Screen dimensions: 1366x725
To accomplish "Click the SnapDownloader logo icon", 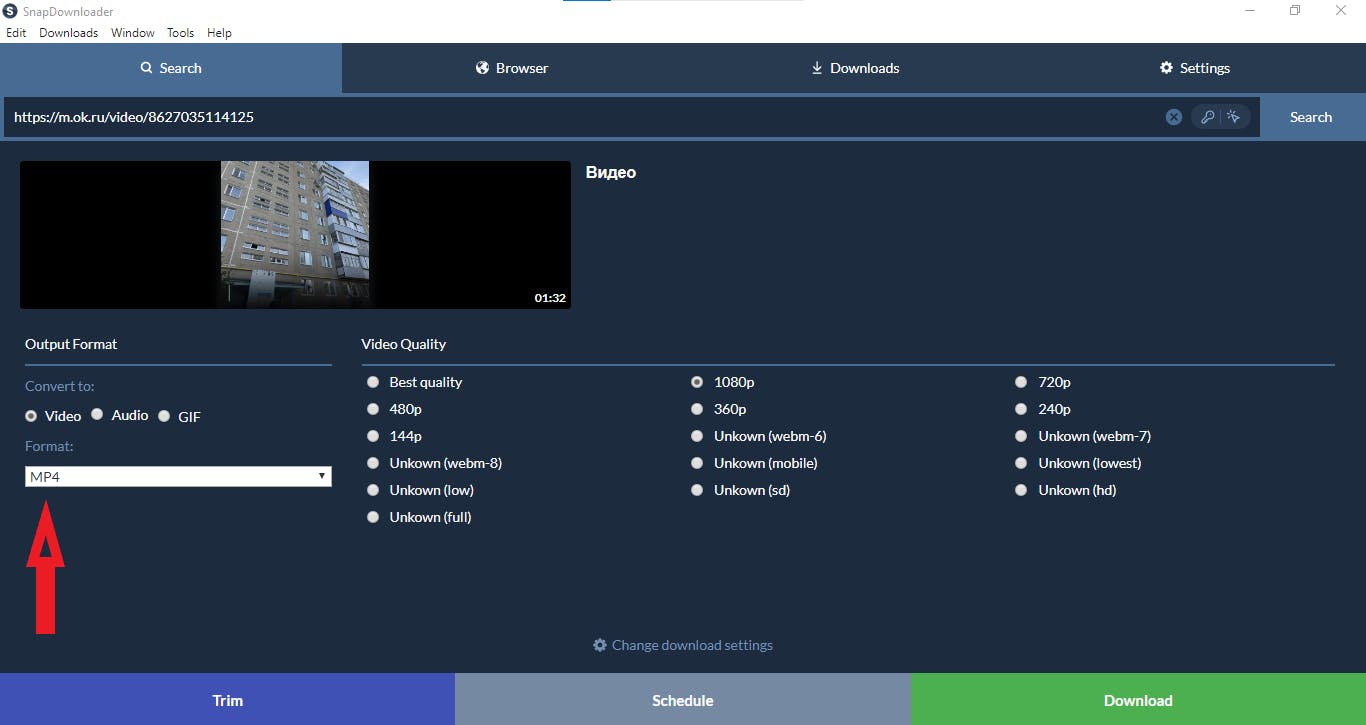I will [11, 11].
